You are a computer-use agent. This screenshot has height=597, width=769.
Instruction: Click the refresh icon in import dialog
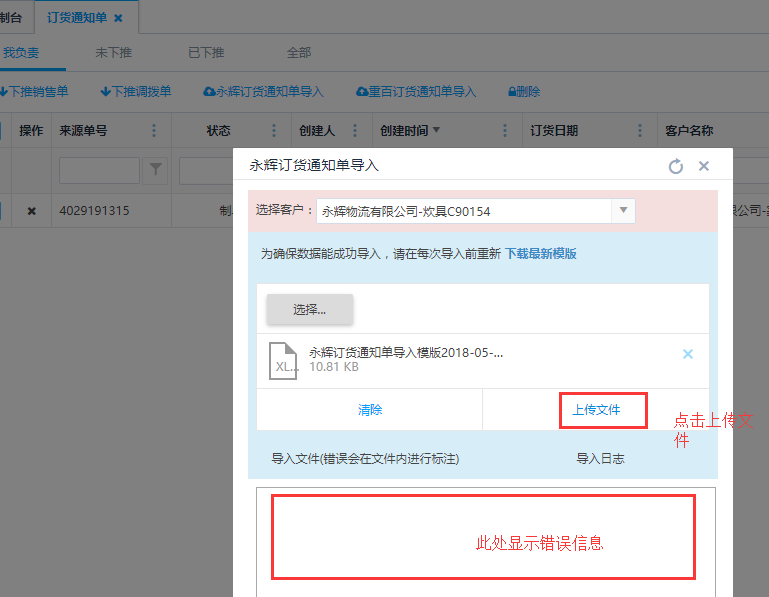click(x=676, y=166)
